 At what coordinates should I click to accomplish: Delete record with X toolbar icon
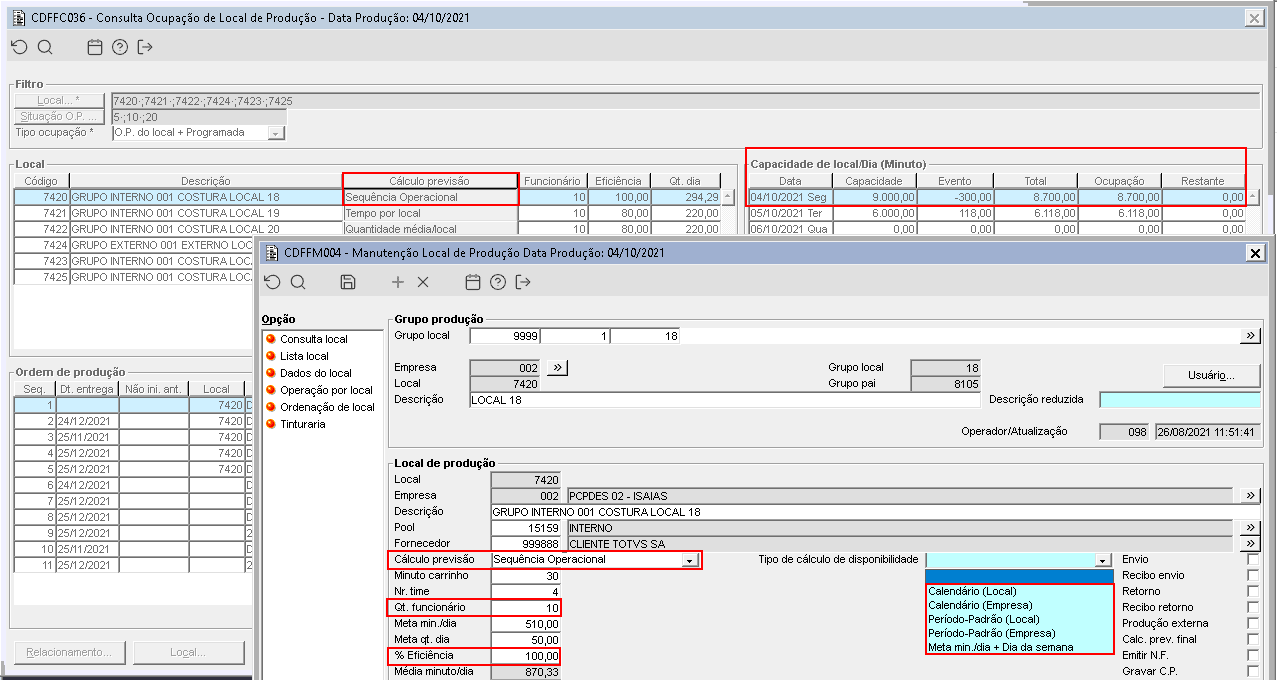pos(423,282)
